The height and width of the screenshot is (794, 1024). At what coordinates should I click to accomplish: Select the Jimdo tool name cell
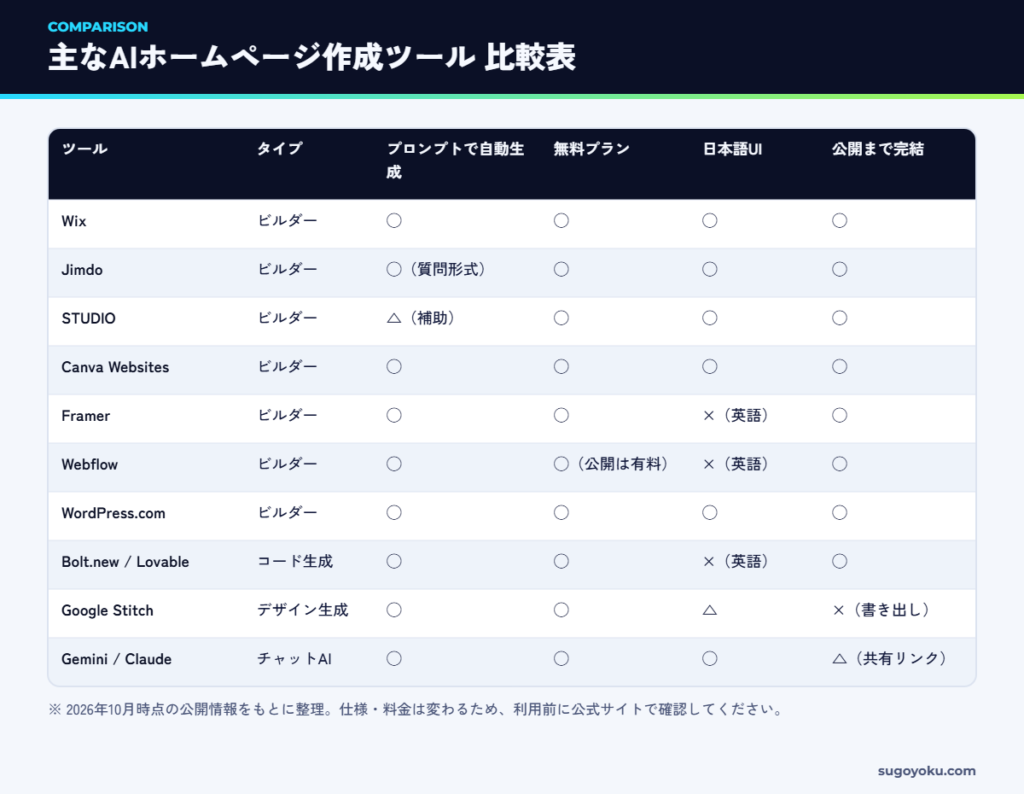(82, 270)
